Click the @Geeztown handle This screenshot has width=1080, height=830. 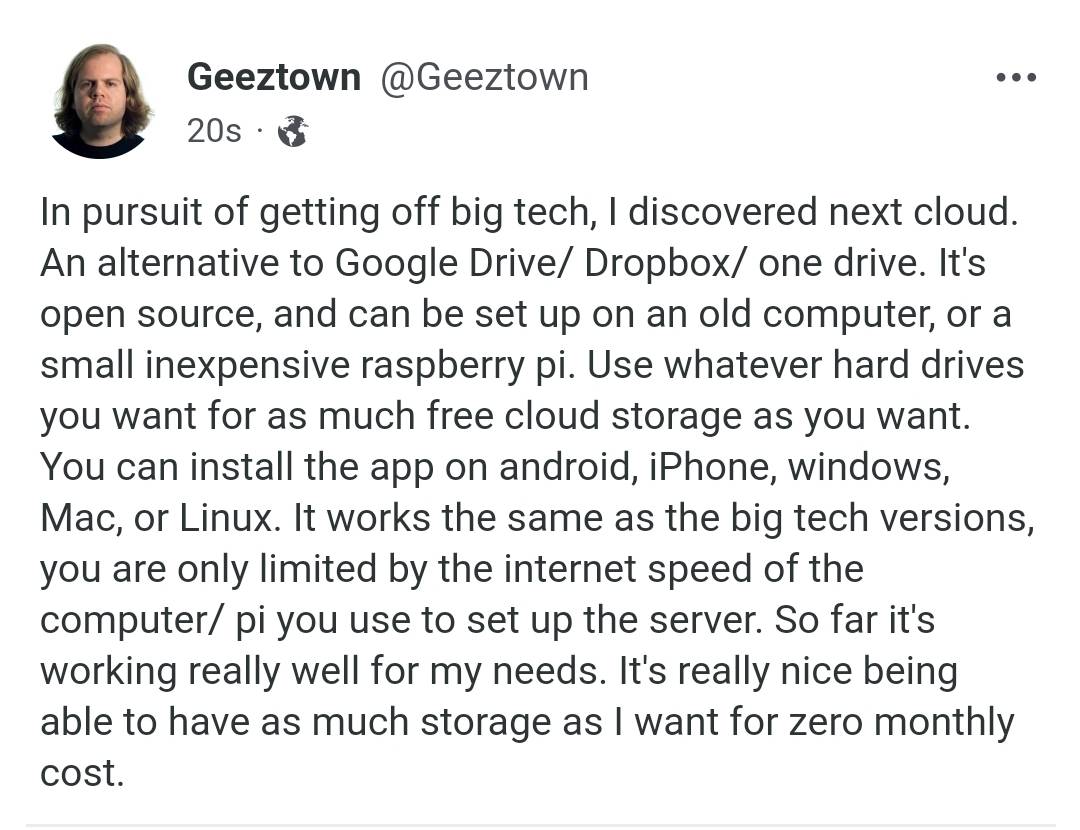click(x=483, y=77)
